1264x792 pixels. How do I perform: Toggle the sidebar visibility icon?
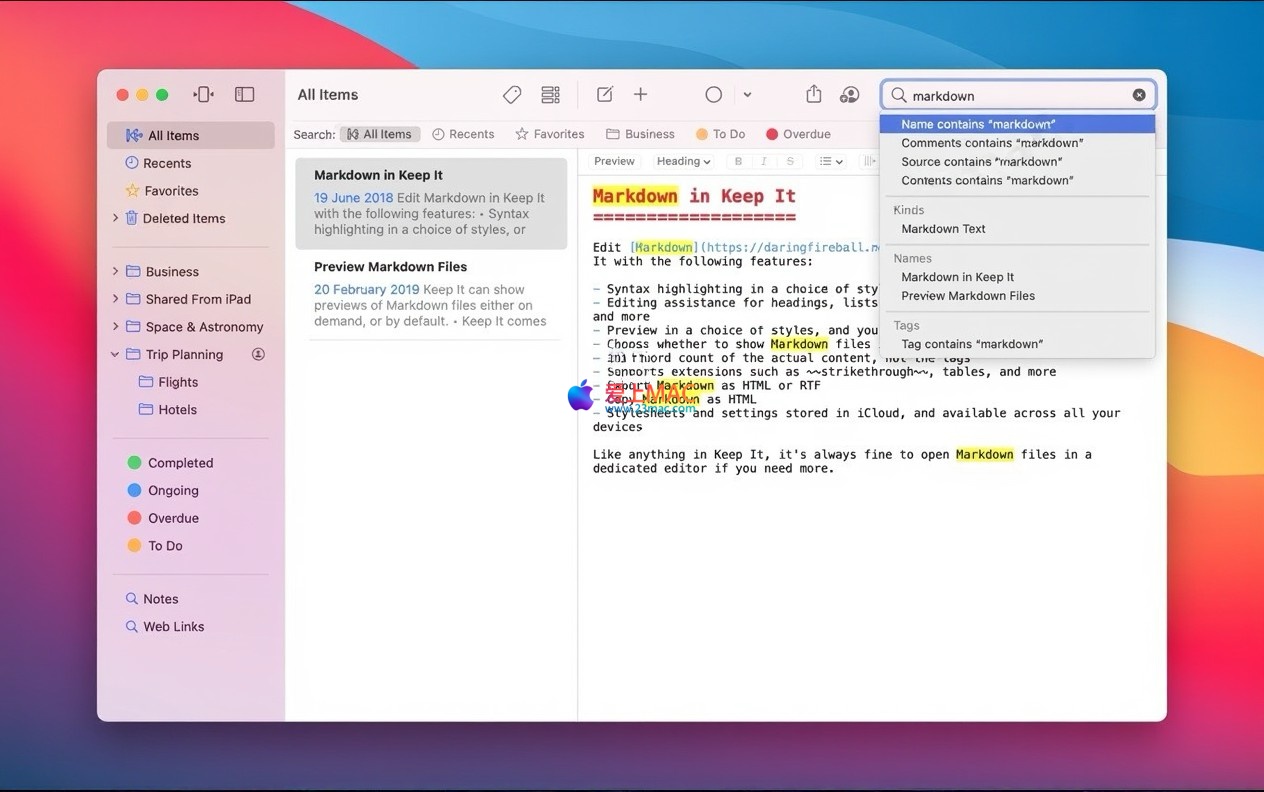[x=244, y=94]
